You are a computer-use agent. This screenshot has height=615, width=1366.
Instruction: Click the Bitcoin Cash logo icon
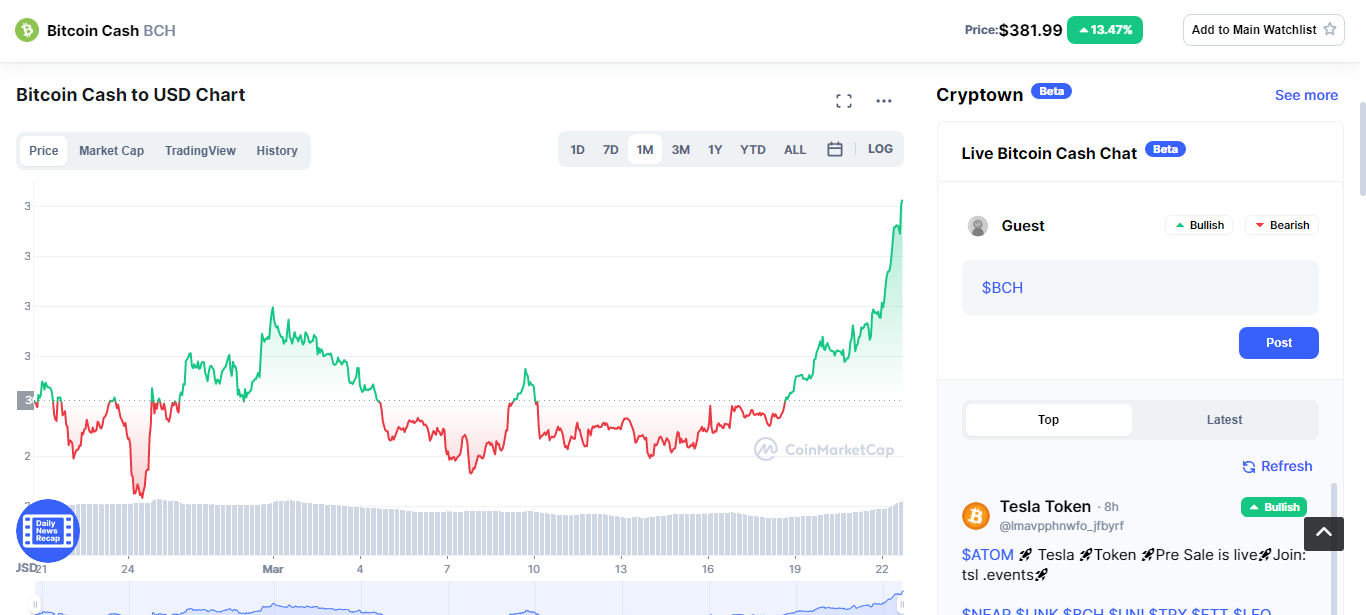26,30
